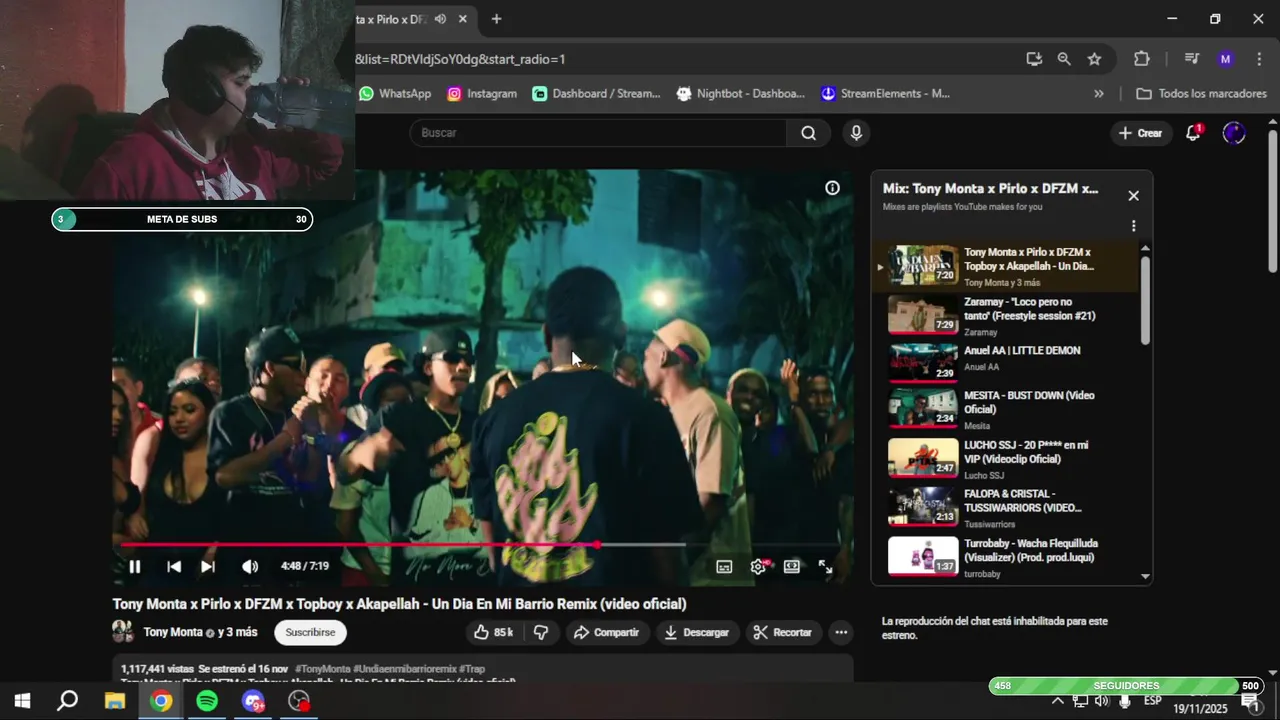Dislike the video

click(x=541, y=632)
